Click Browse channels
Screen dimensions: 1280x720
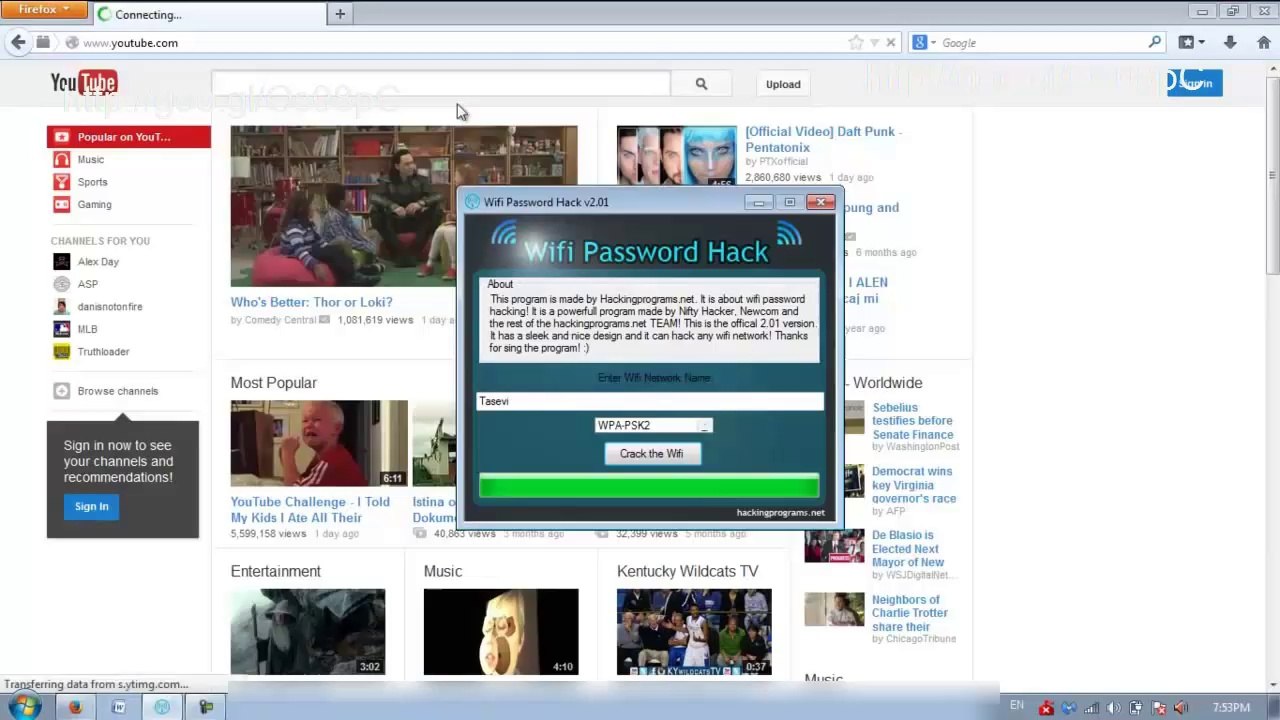(117, 391)
